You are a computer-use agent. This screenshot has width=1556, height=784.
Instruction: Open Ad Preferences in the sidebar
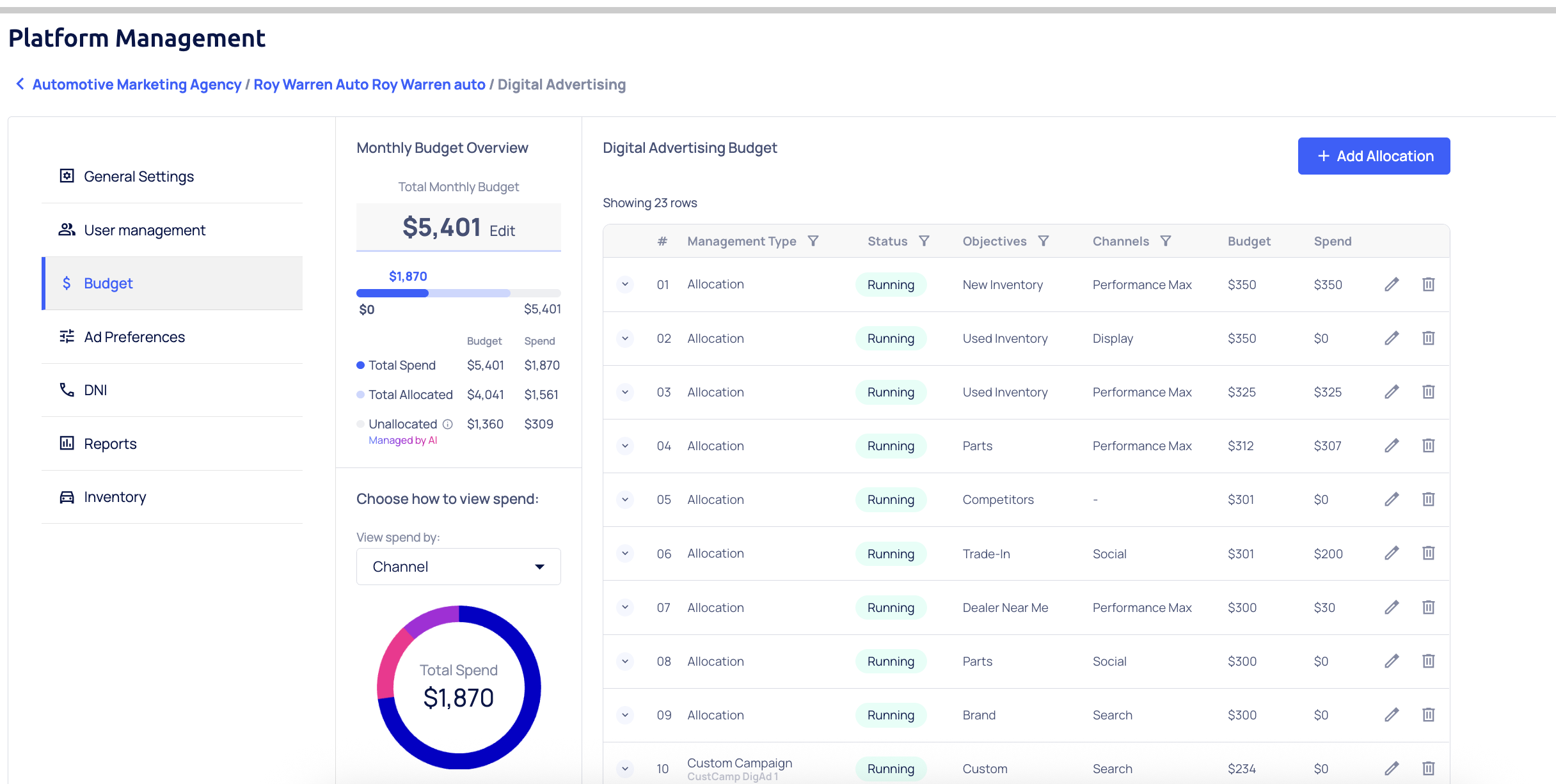[134, 337]
